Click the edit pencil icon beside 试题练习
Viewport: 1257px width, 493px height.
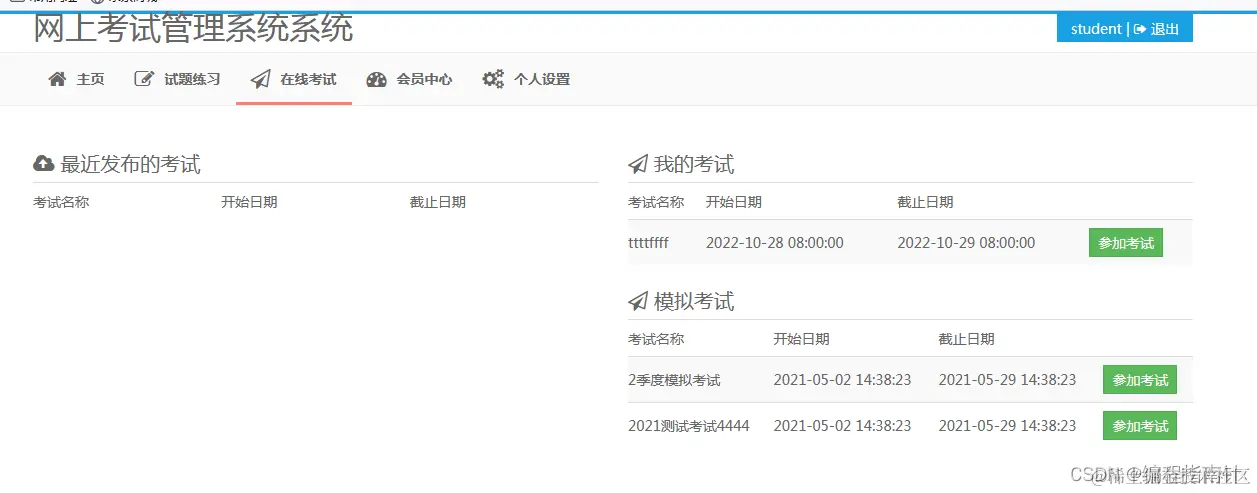(144, 79)
